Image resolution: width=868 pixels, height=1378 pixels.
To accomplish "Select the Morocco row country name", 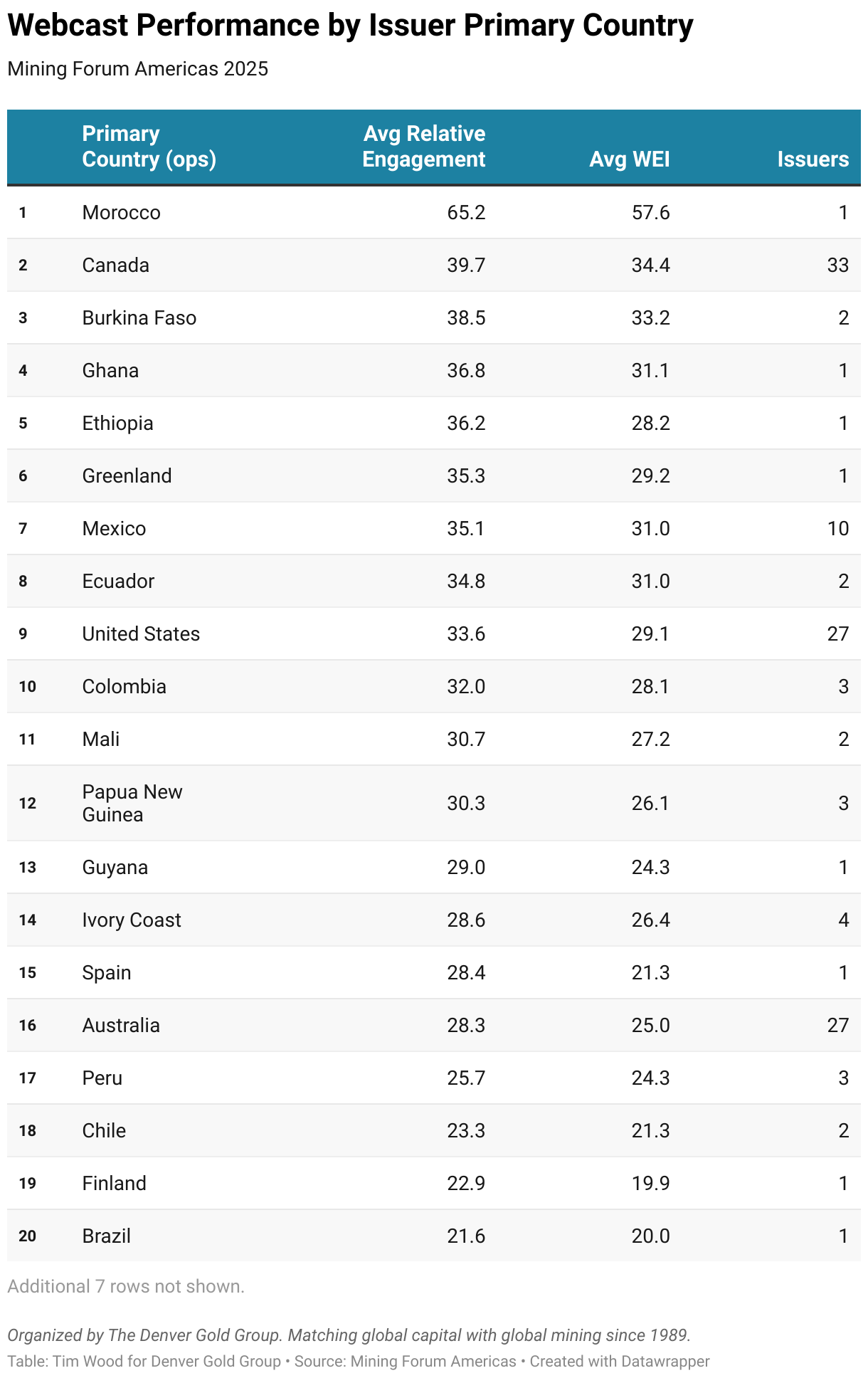I will [x=121, y=212].
